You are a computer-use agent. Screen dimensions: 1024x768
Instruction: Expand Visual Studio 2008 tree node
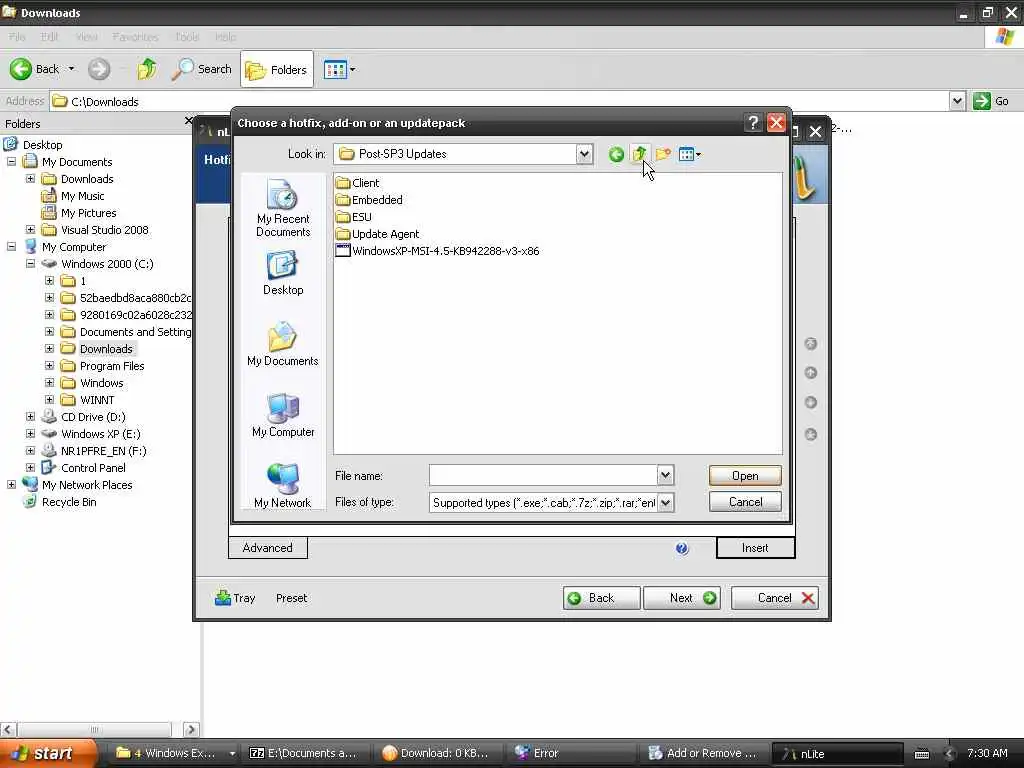point(31,230)
